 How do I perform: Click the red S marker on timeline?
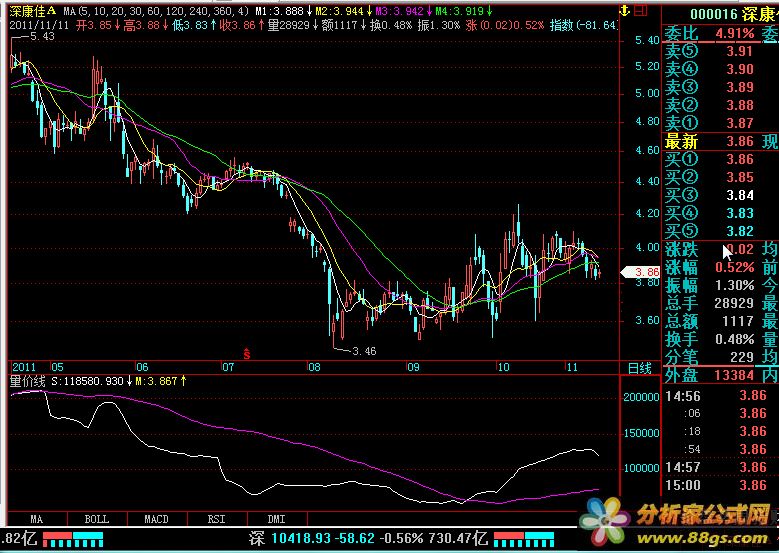click(x=246, y=354)
